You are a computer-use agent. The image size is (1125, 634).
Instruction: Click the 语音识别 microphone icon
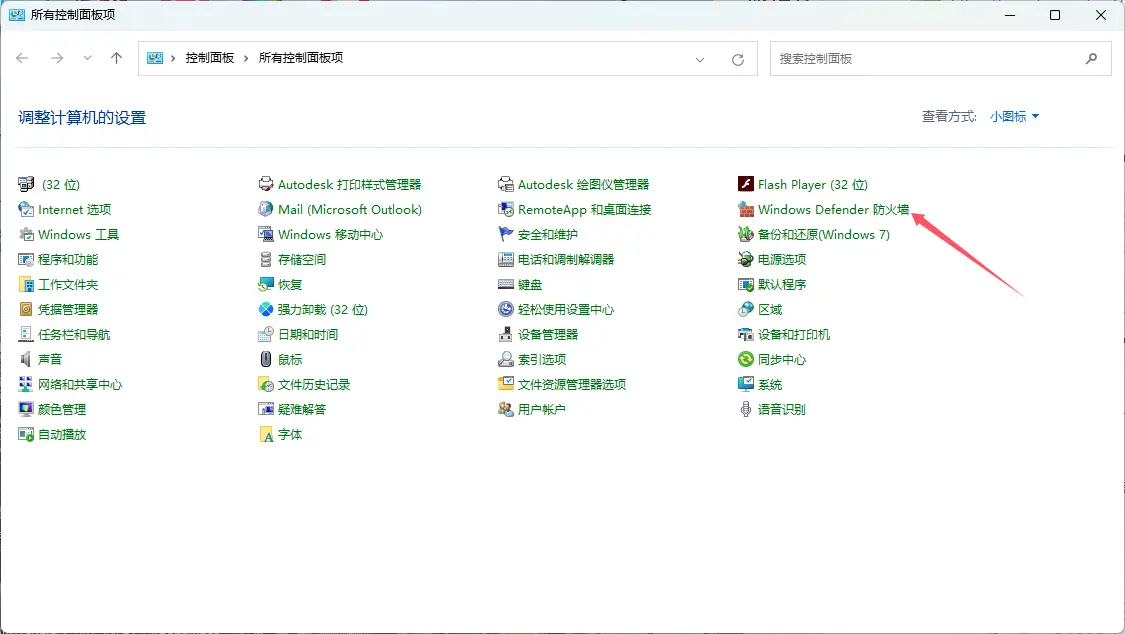coord(745,410)
